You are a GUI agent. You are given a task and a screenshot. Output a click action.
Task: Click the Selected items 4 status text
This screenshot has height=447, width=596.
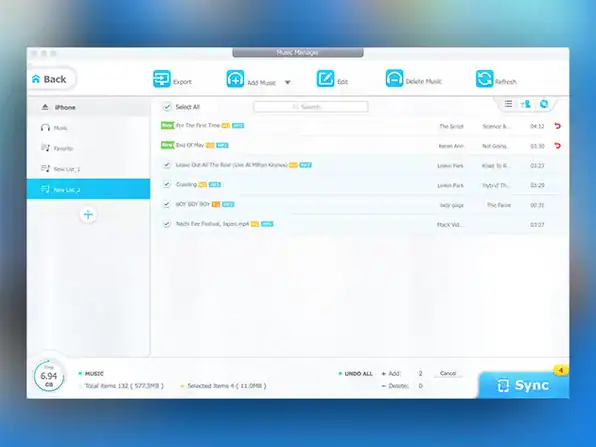(227, 386)
